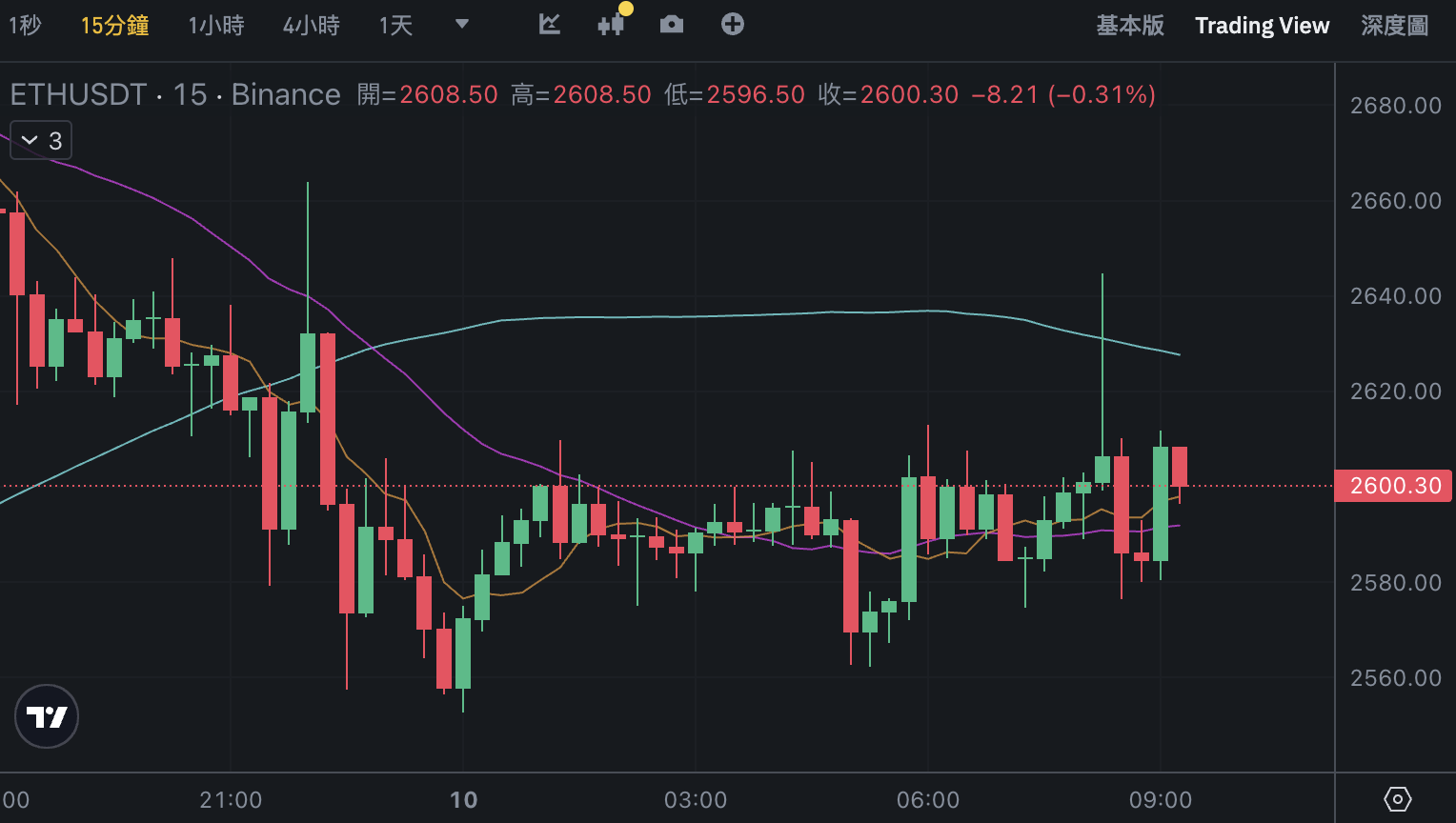Screen dimensions: 1456x823
Task: Open the 深度圖 depth chart tab
Action: pyautogui.click(x=1395, y=26)
